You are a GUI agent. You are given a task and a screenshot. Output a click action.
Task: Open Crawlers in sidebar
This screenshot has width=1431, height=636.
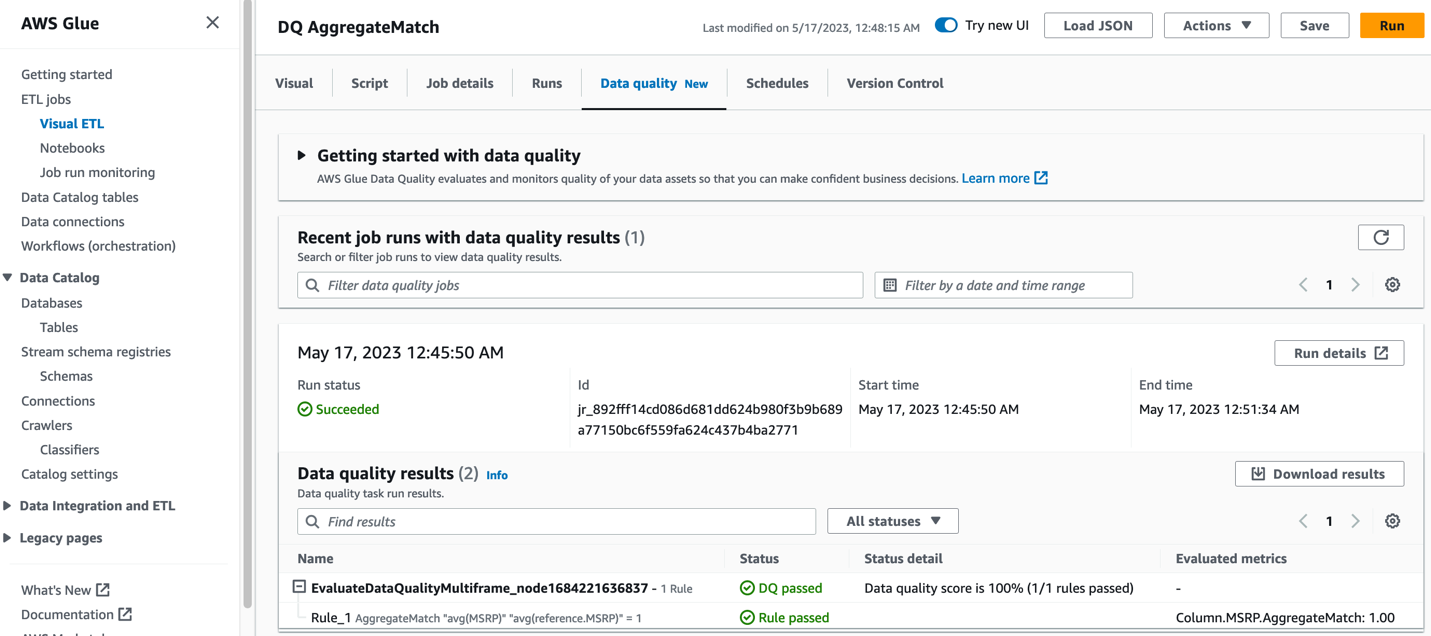47,425
